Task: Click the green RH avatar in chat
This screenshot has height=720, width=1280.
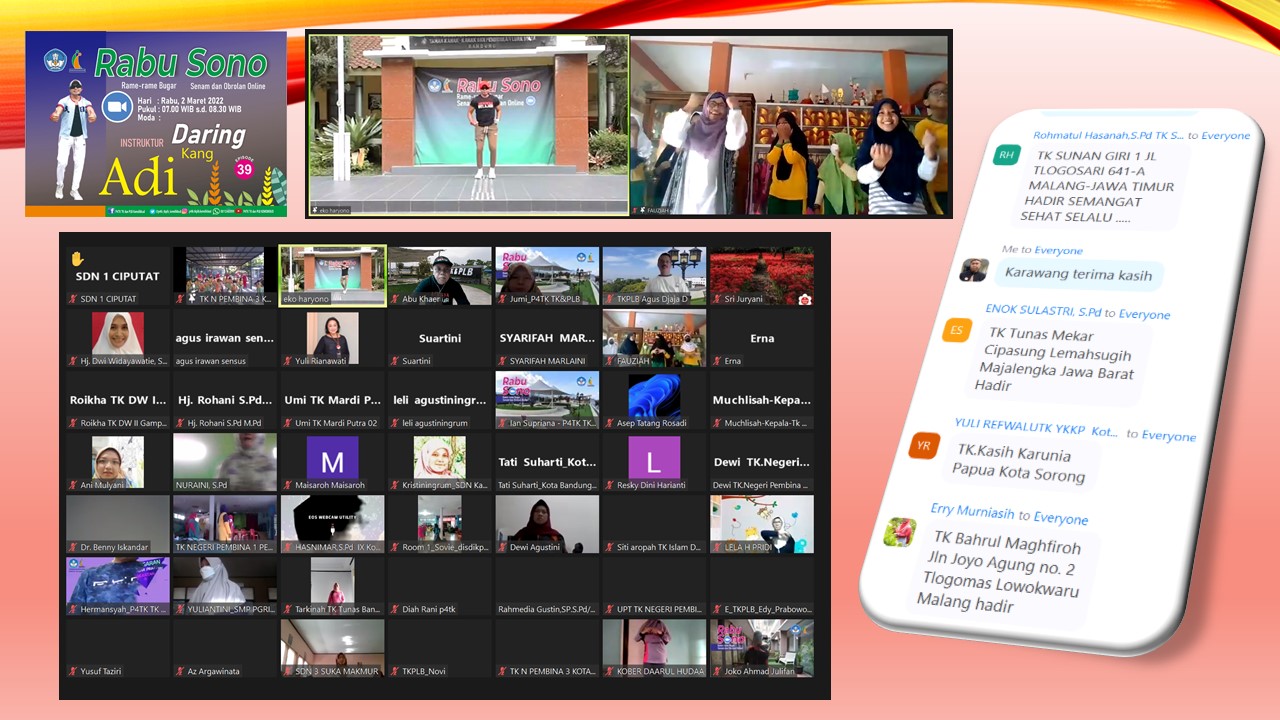Action: (1005, 154)
